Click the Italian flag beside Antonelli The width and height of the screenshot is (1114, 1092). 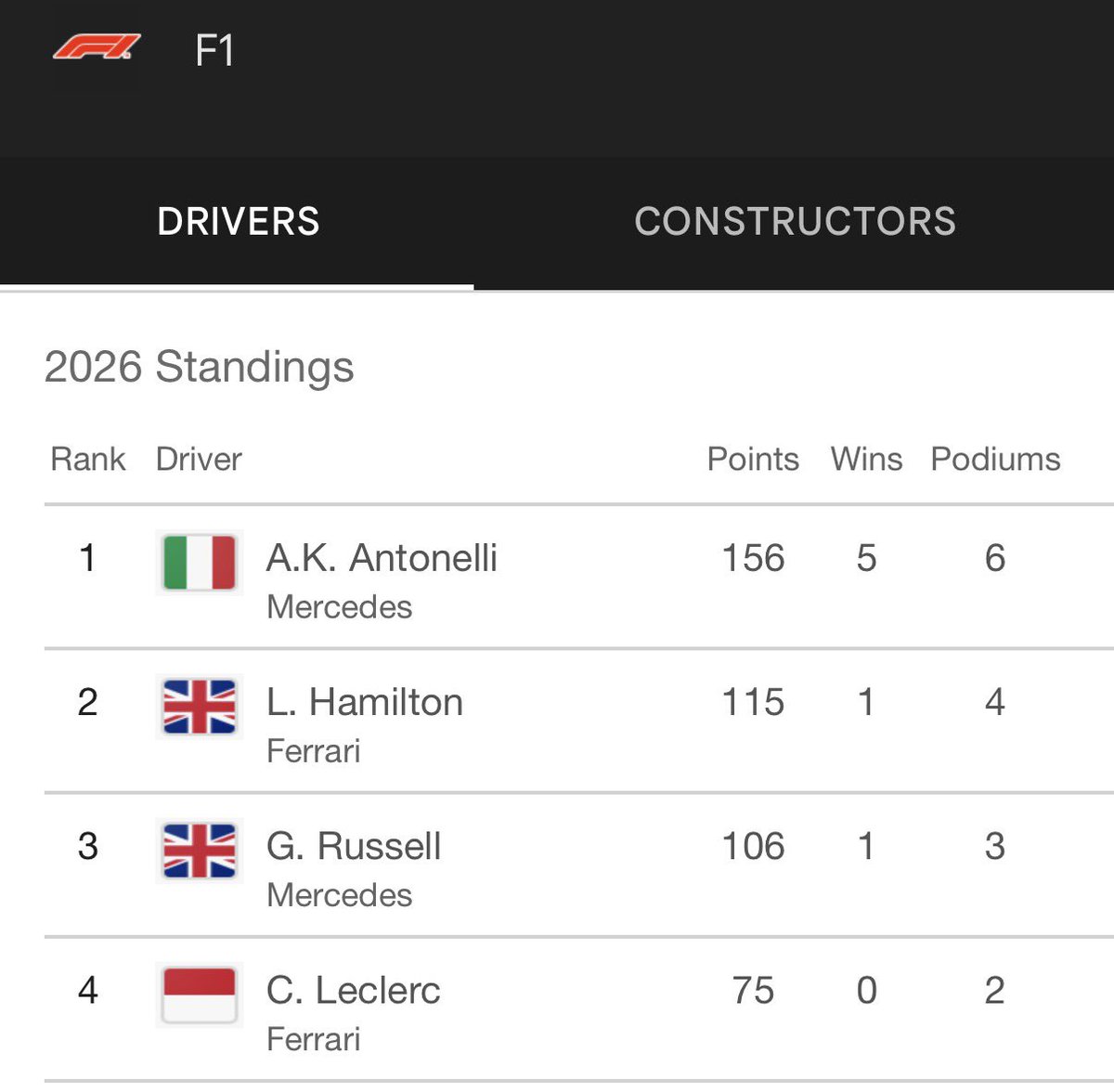pyautogui.click(x=199, y=563)
